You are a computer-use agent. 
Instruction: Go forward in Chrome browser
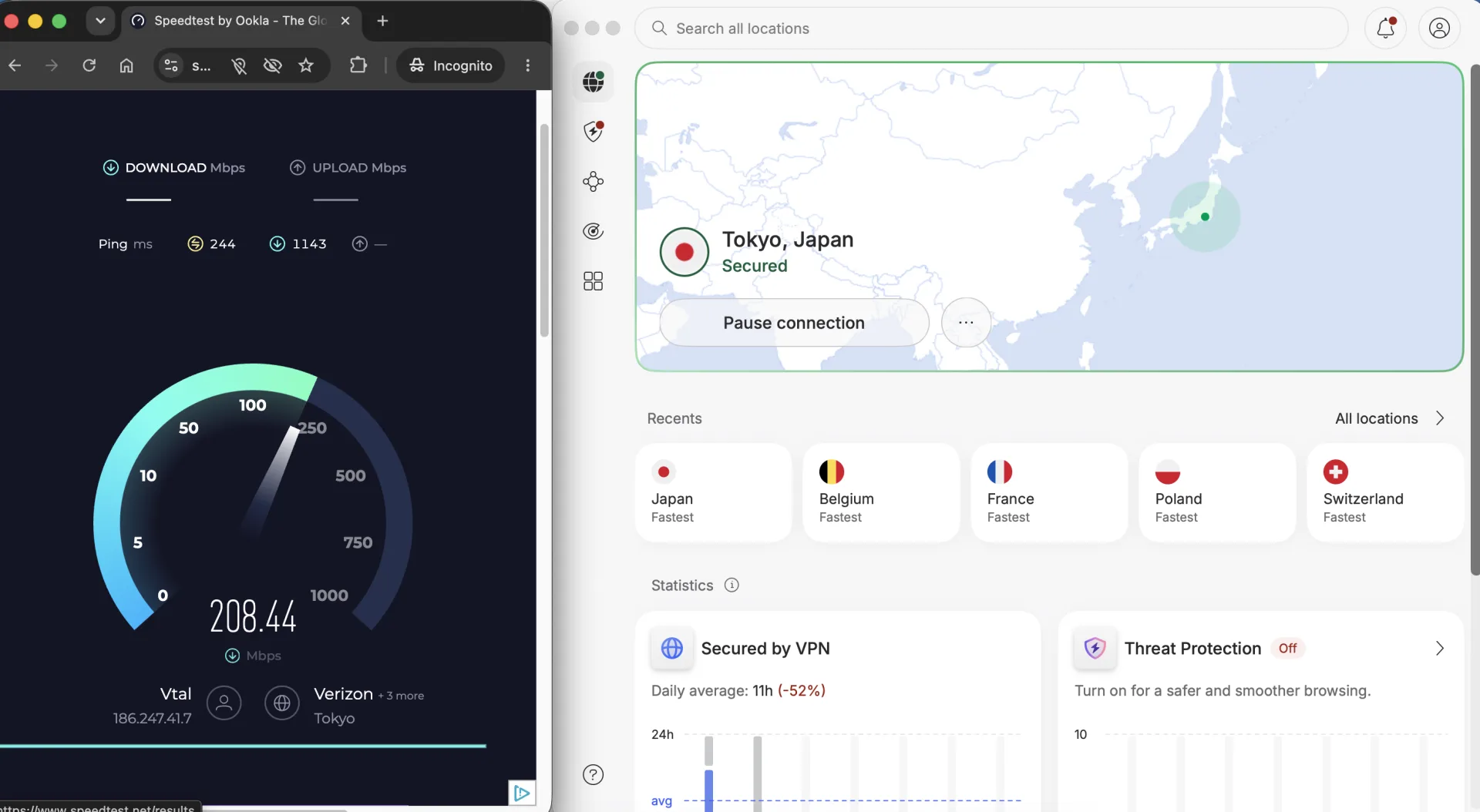click(x=52, y=65)
